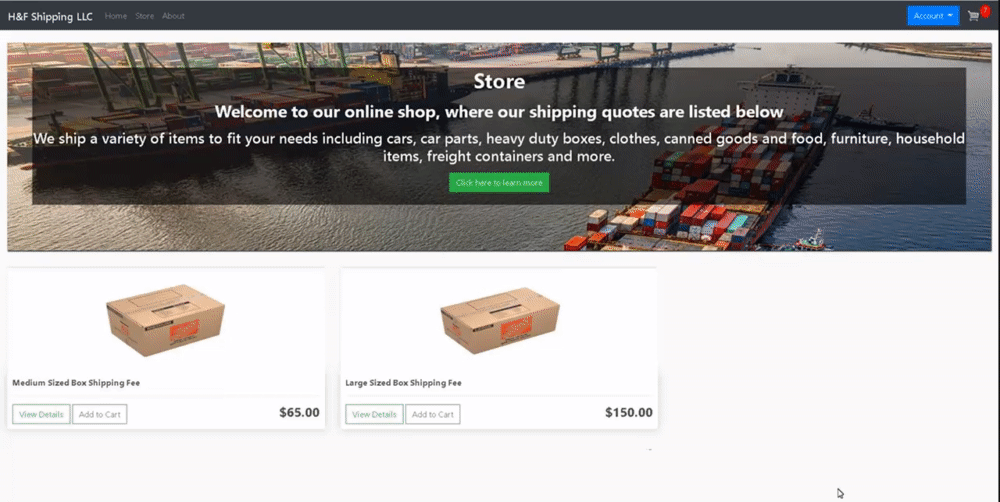
Task: Add Medium Sized Box to cart
Action: tap(99, 414)
